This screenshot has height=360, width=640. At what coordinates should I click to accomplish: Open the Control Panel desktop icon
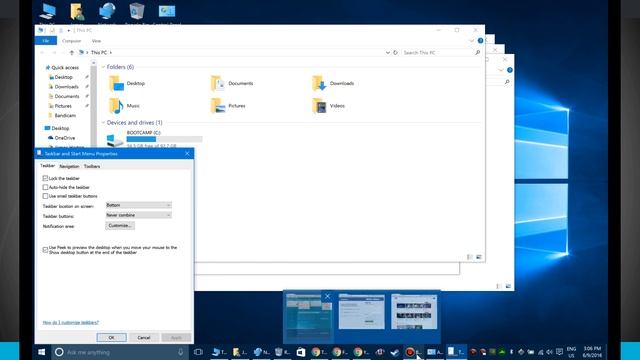167,11
